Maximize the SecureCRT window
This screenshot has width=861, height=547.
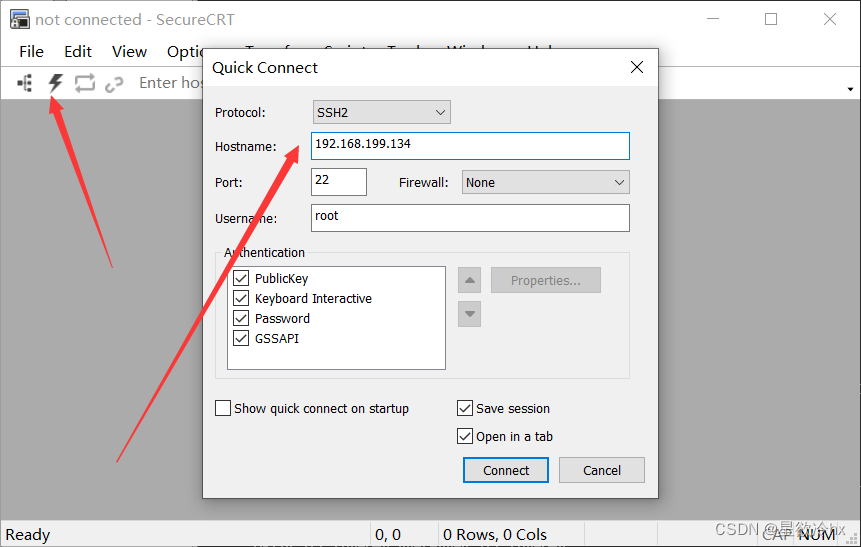click(771, 19)
